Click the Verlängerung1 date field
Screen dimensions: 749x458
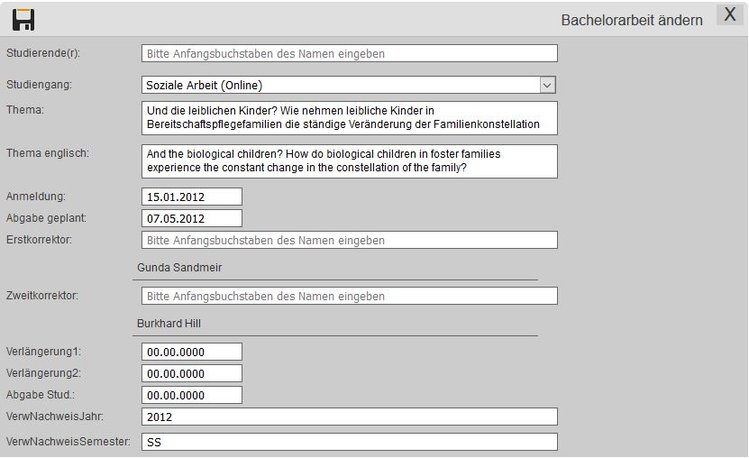pos(192,352)
